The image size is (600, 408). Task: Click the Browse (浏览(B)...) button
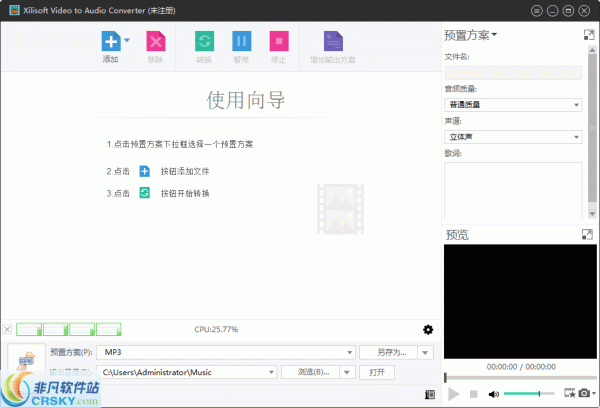click(x=310, y=372)
